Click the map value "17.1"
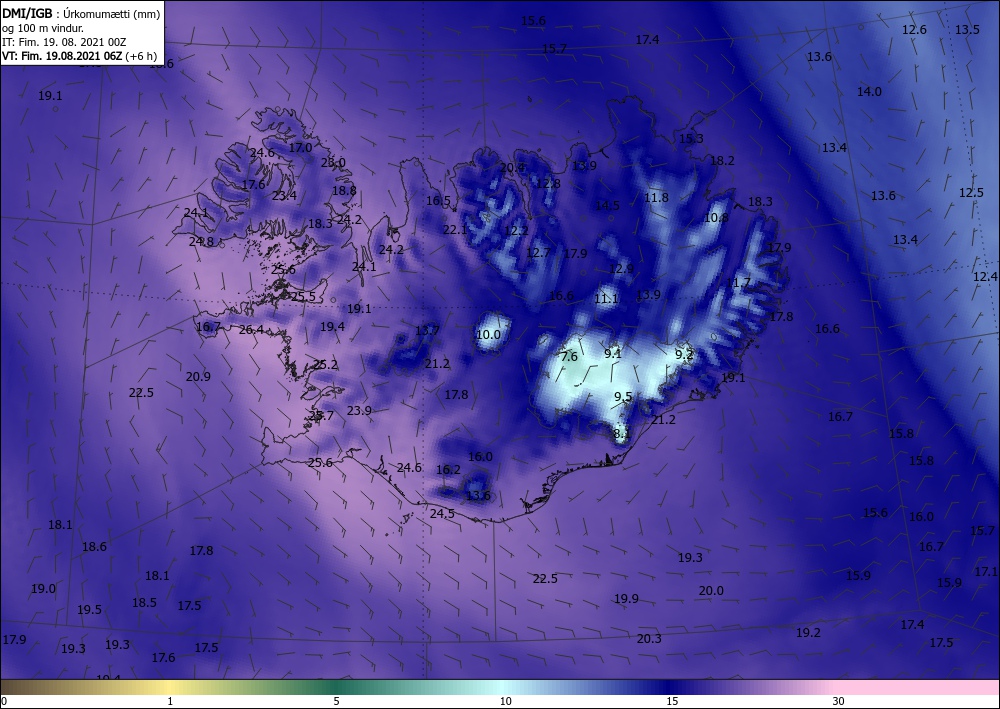Viewport: 1000px width, 709px height. [986, 572]
